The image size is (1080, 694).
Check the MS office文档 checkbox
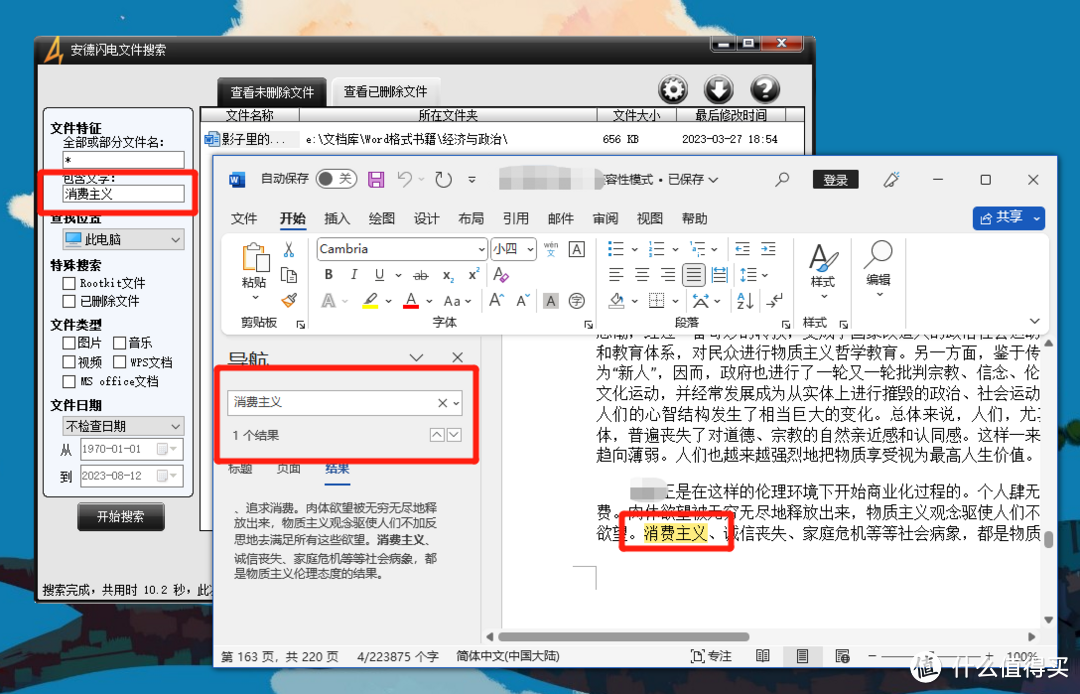[x=68, y=381]
